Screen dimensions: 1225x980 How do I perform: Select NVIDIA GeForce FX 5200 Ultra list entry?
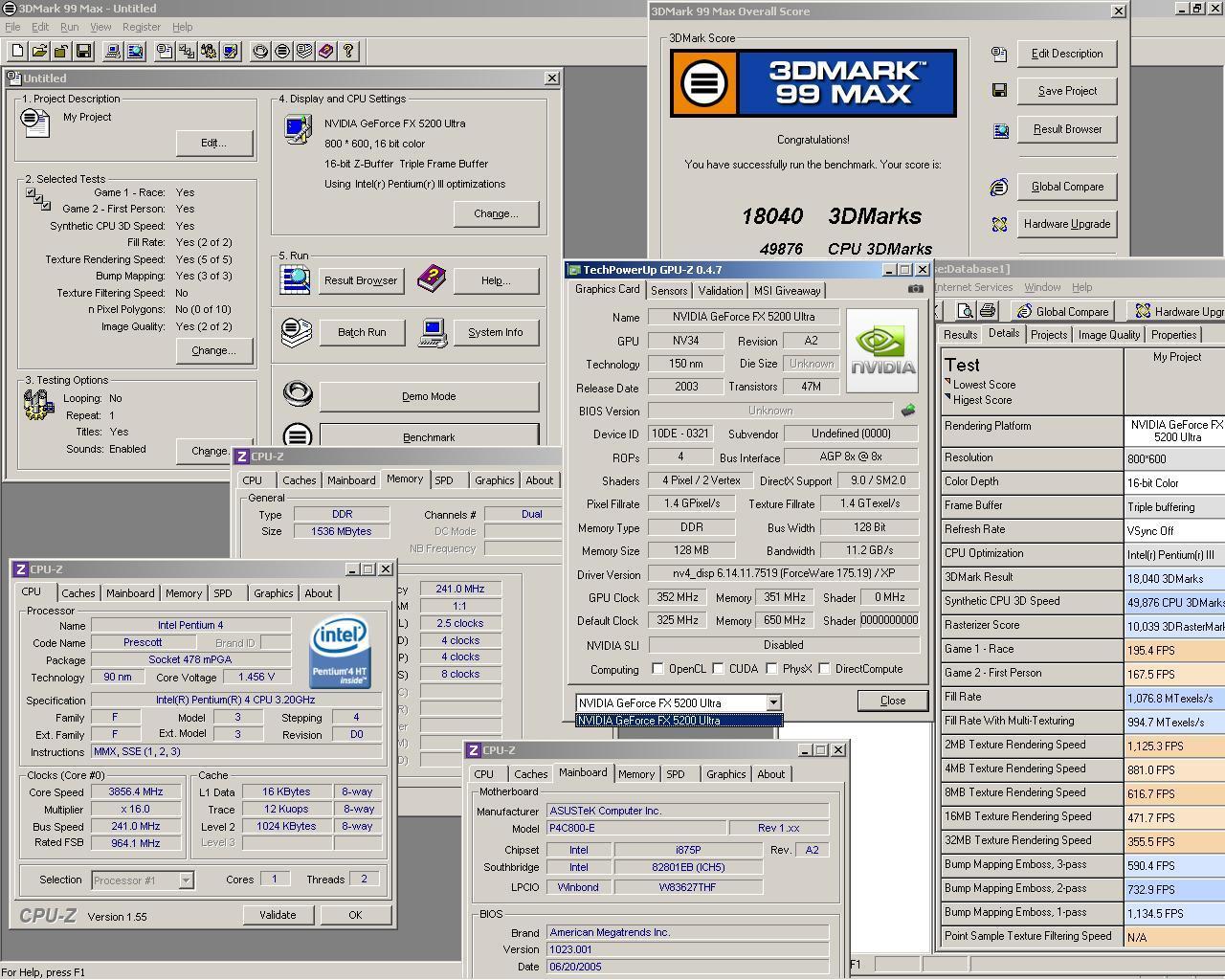click(x=679, y=721)
